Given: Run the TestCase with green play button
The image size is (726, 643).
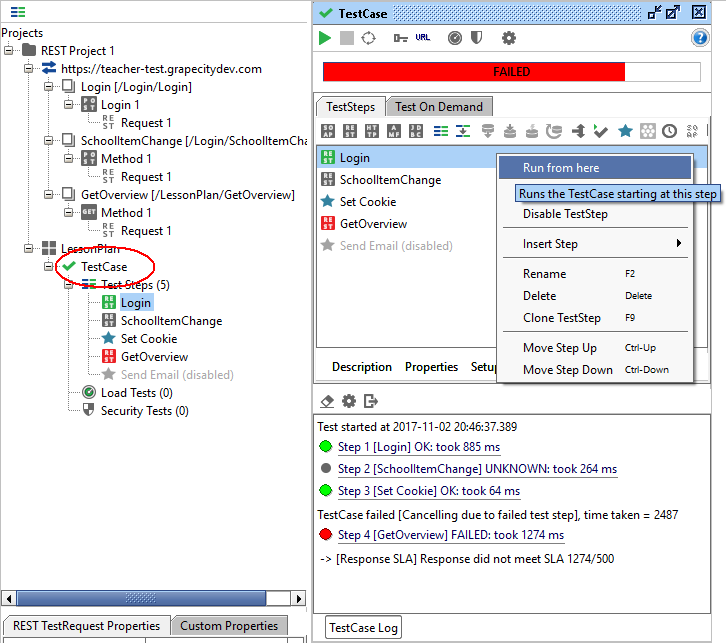Looking at the screenshot, I should (325, 38).
